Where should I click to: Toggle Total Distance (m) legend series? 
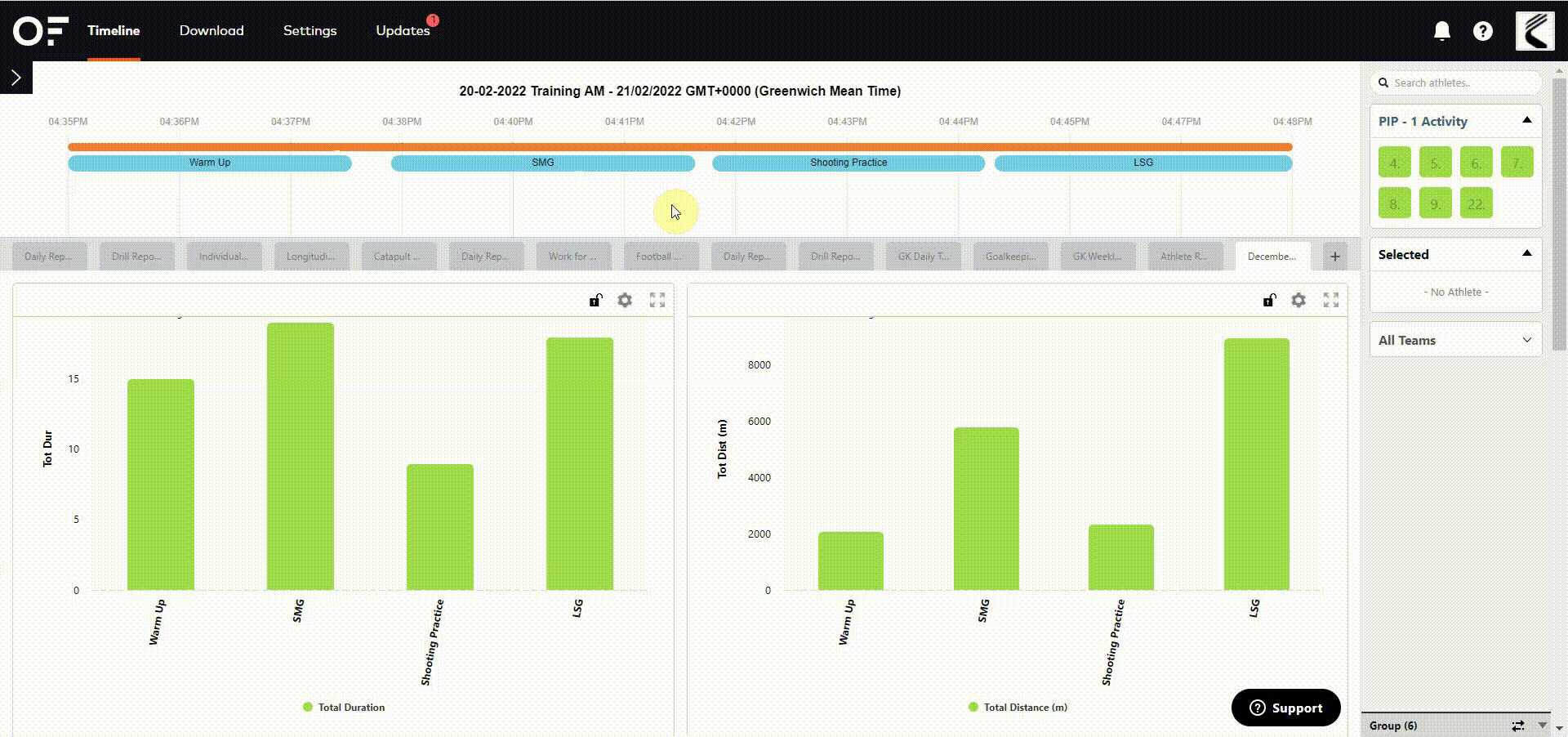[1018, 708]
